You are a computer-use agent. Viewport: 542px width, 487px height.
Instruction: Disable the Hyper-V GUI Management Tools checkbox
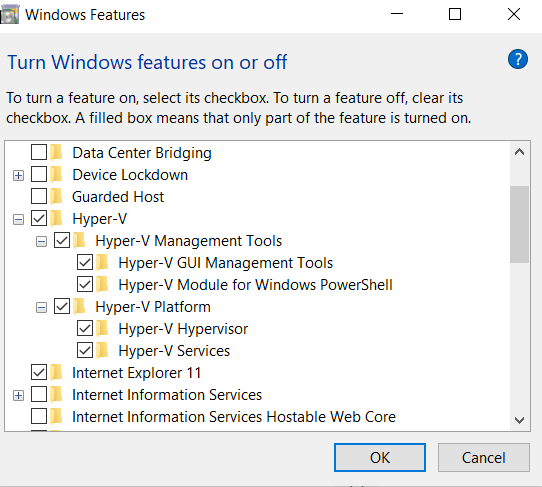(x=85, y=262)
